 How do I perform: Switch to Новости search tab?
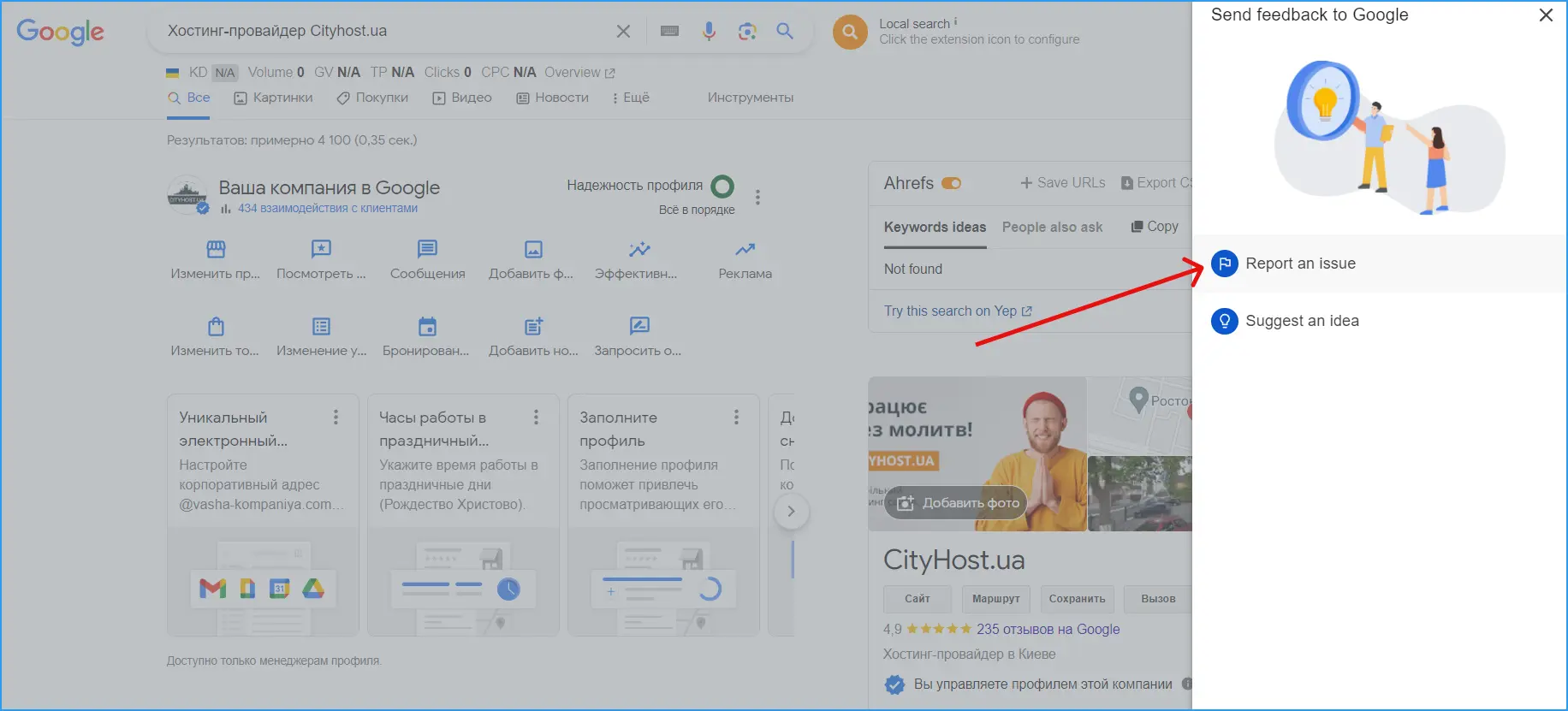[552, 98]
